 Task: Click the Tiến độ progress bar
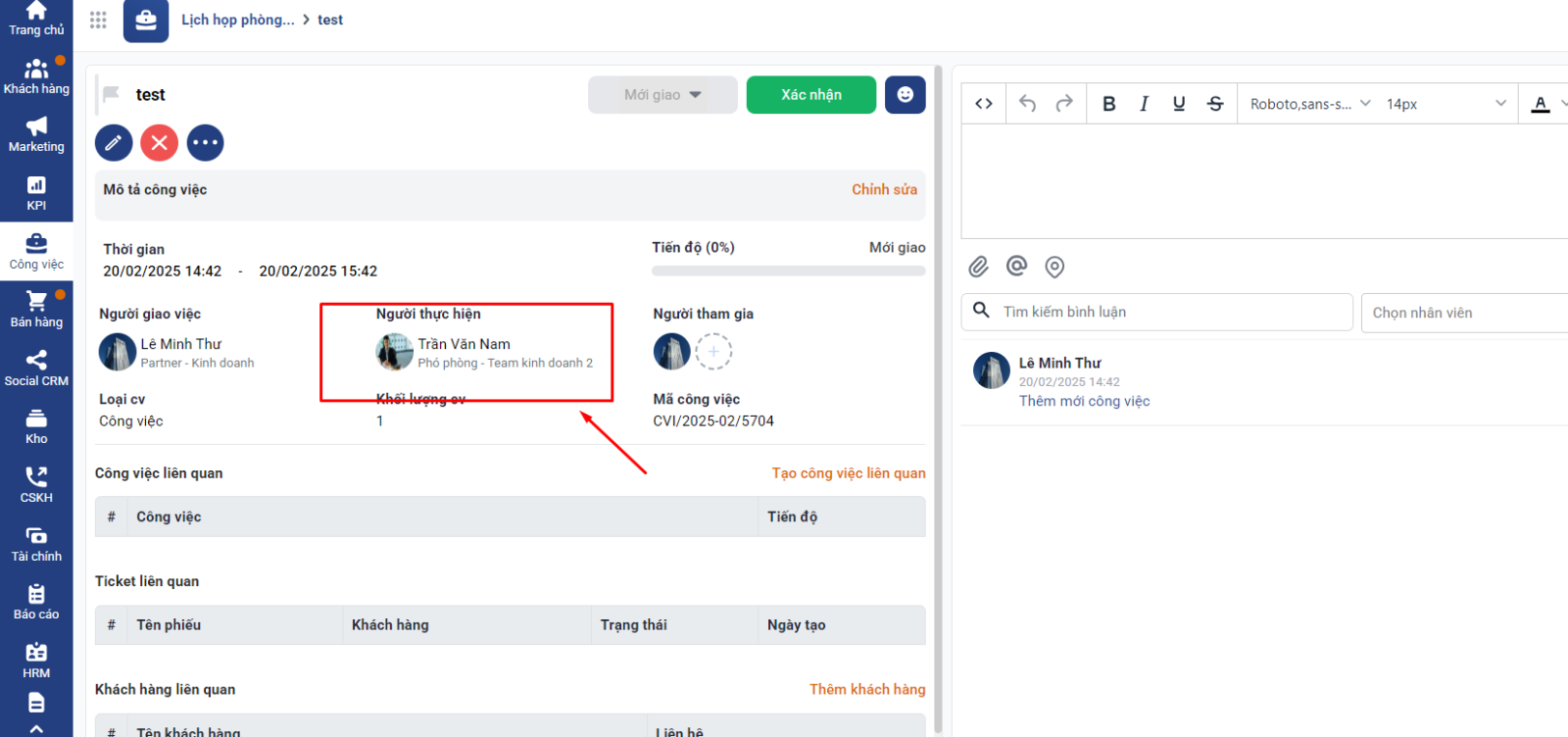point(788,270)
